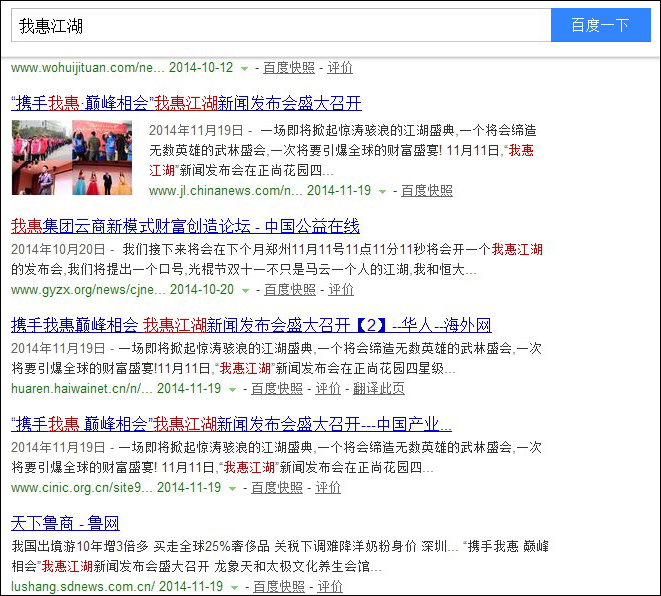The height and width of the screenshot is (596, 661).
Task: Open 百度快照 for wohuijituan.com result
Action: (289, 68)
